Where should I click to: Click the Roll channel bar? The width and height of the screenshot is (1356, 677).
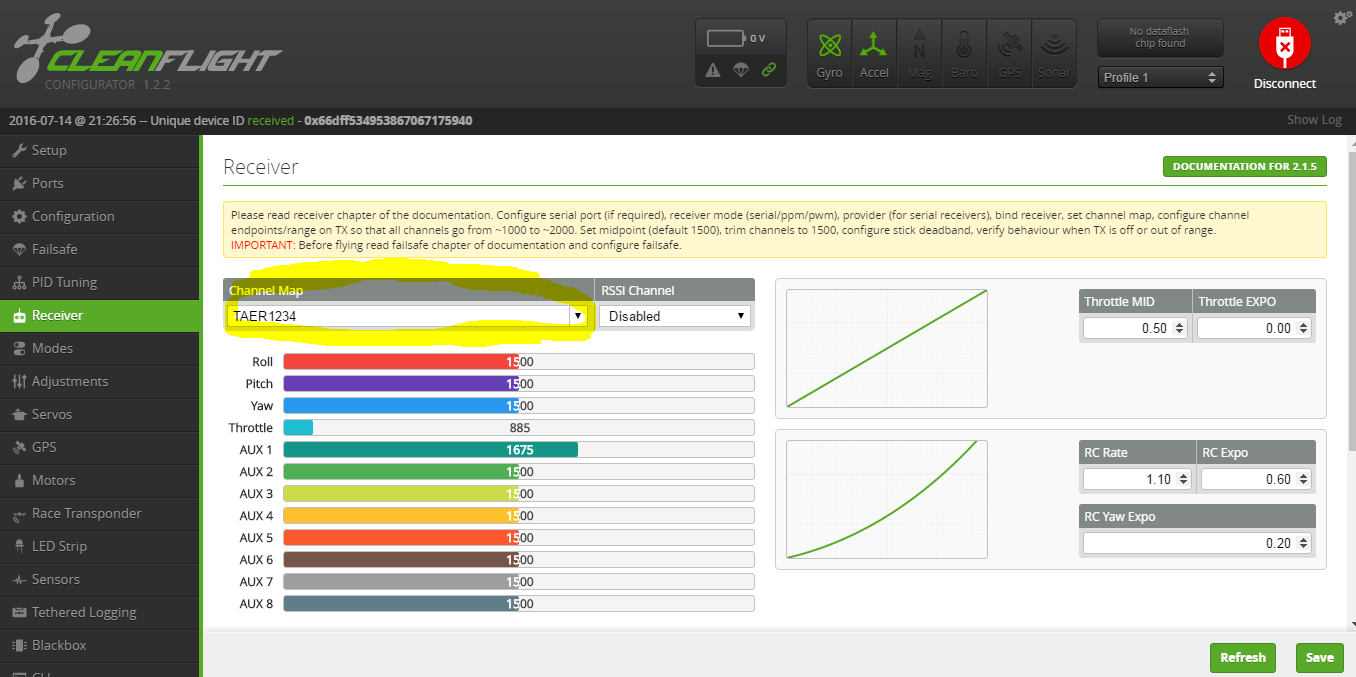point(519,362)
